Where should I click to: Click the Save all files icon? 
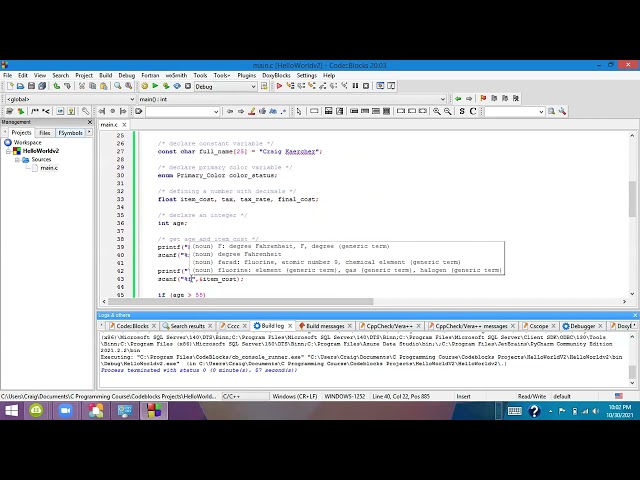(42, 86)
